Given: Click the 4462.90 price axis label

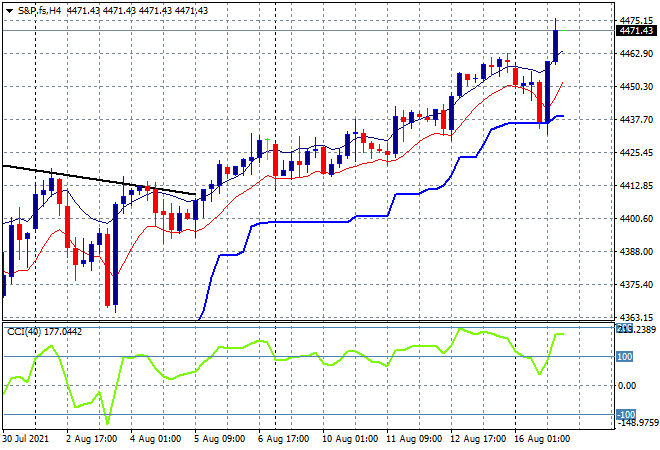Looking at the screenshot, I should click(x=636, y=53).
